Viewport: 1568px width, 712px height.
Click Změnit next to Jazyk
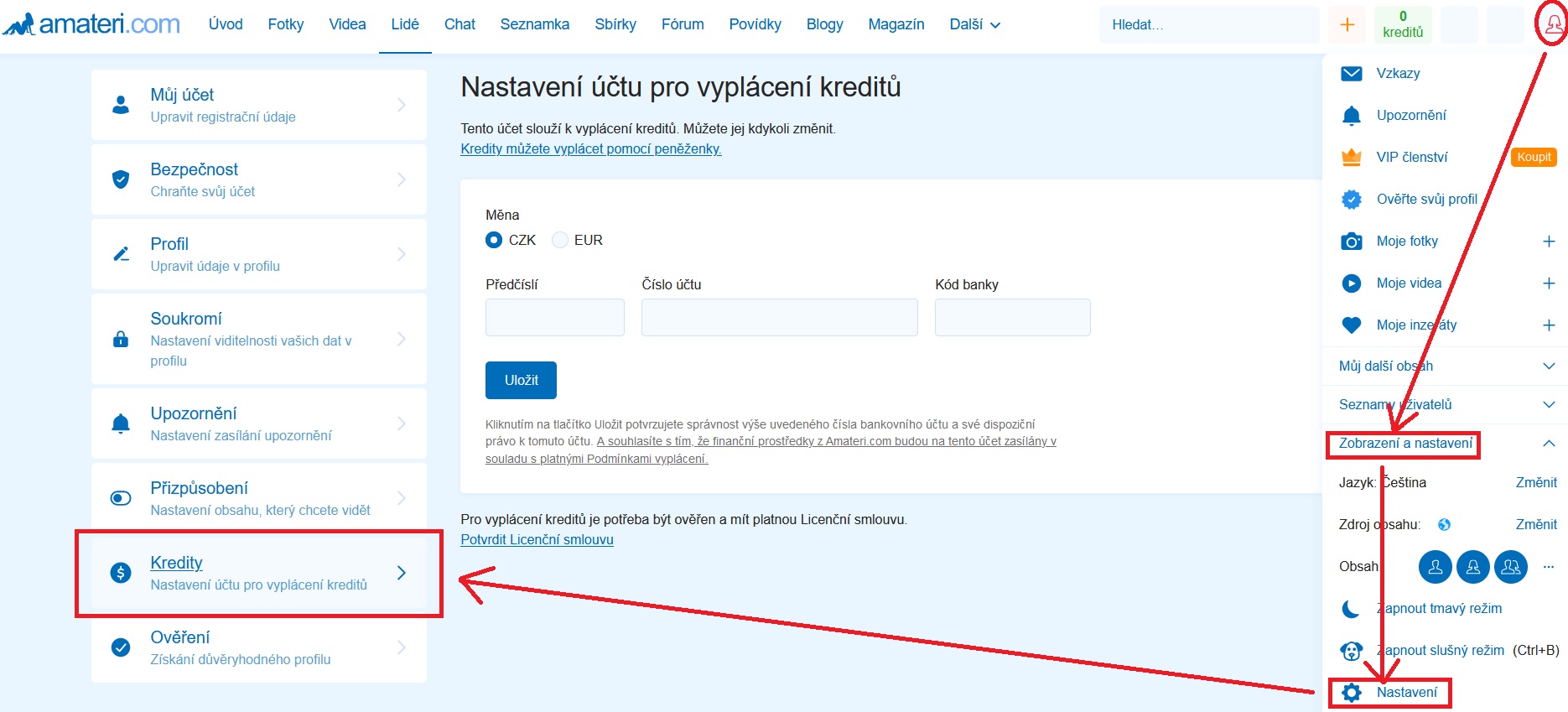click(1536, 483)
